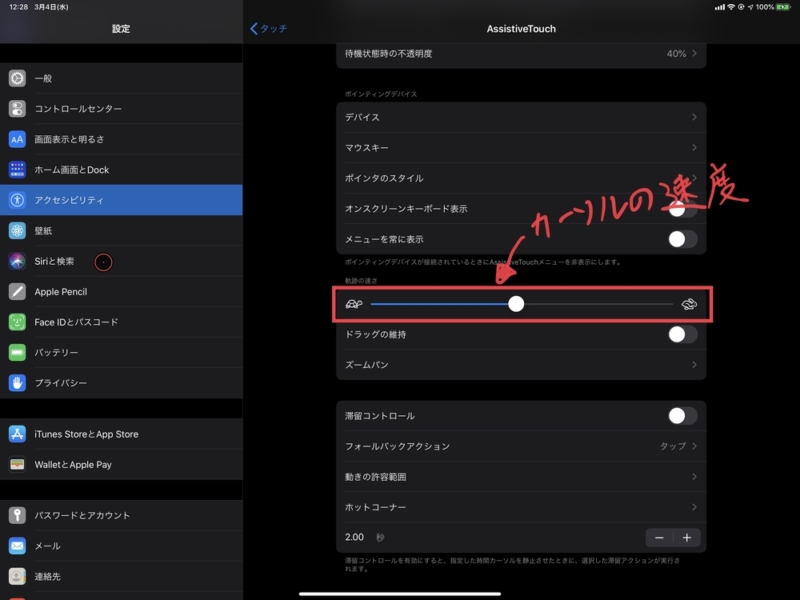Click the コントロールセンター icon
This screenshot has height=600, width=800.
[x=17, y=109]
